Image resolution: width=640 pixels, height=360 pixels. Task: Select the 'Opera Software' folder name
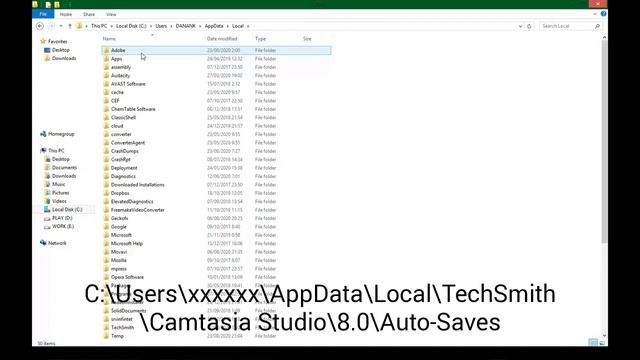click(127, 277)
